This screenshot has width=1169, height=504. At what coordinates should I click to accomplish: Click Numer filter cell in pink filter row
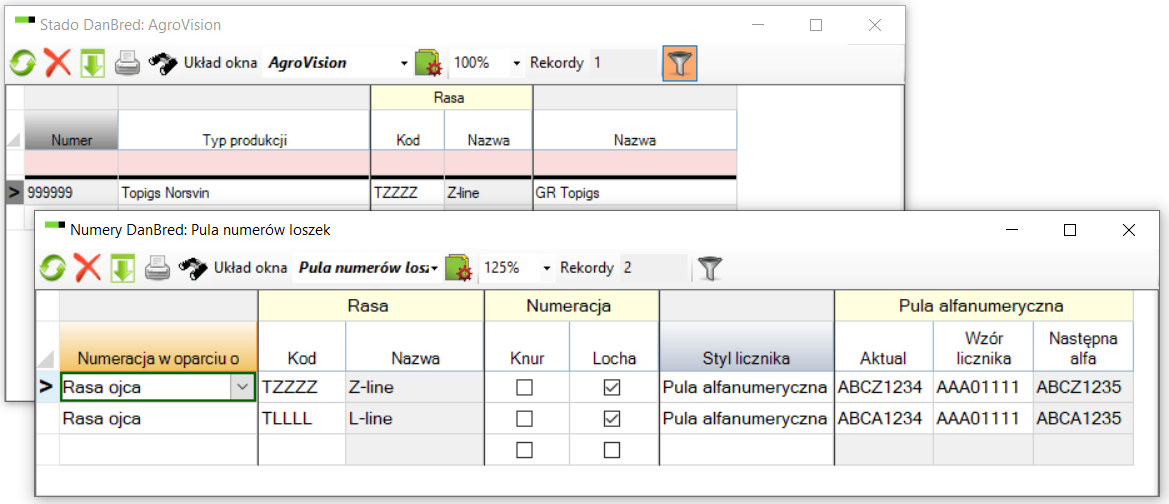tap(71, 163)
